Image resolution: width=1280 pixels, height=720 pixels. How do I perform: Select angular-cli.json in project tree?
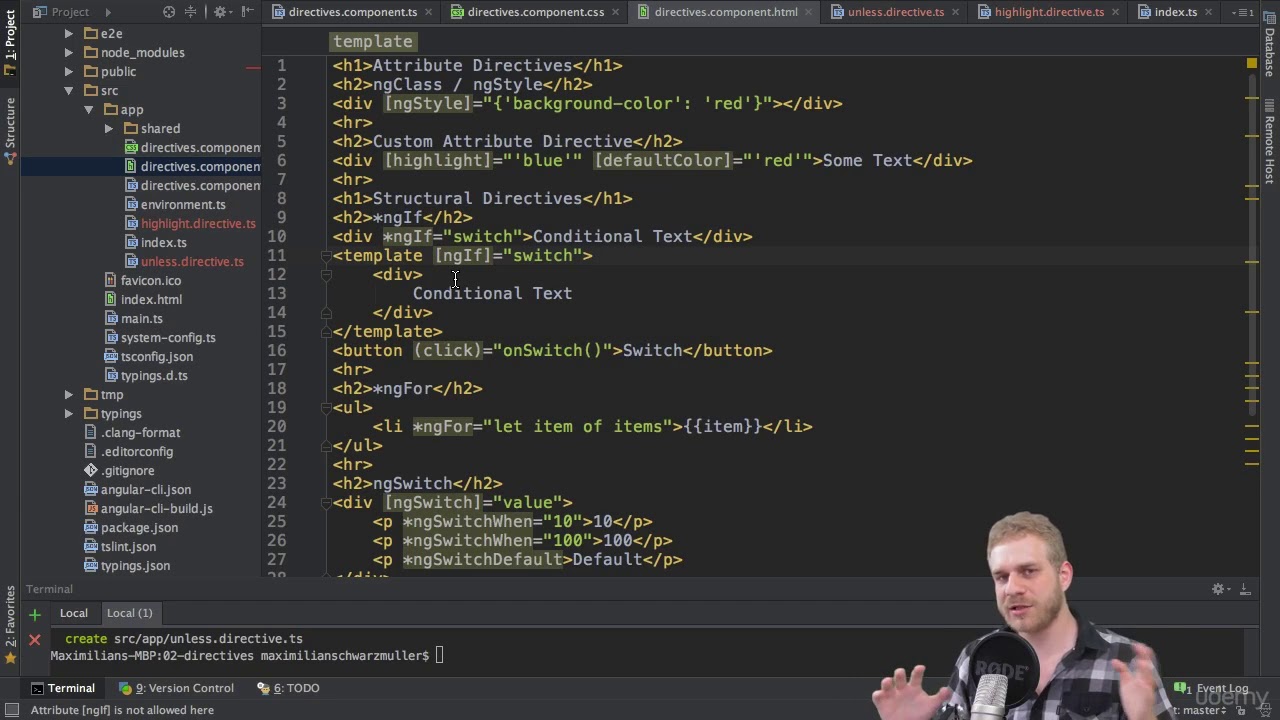click(136, 489)
